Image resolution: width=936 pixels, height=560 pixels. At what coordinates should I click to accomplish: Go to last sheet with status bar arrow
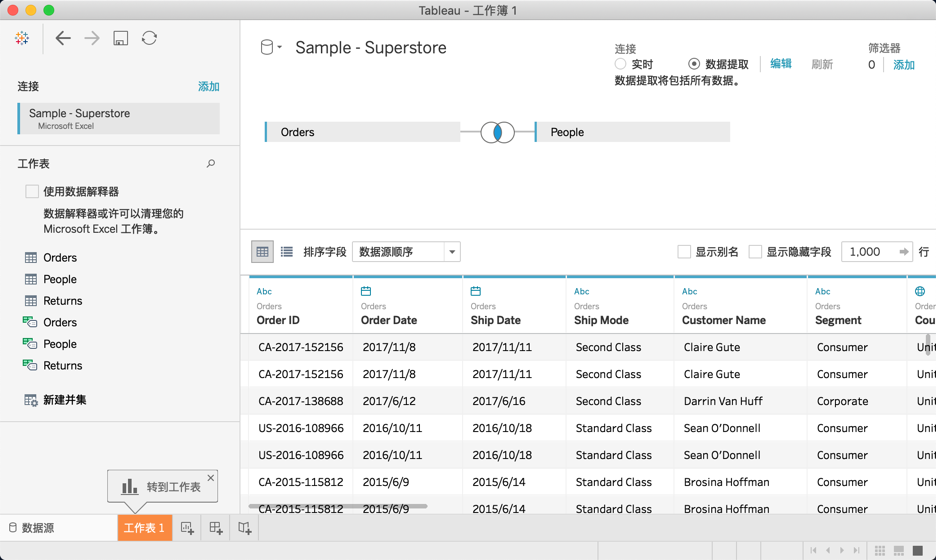click(856, 550)
